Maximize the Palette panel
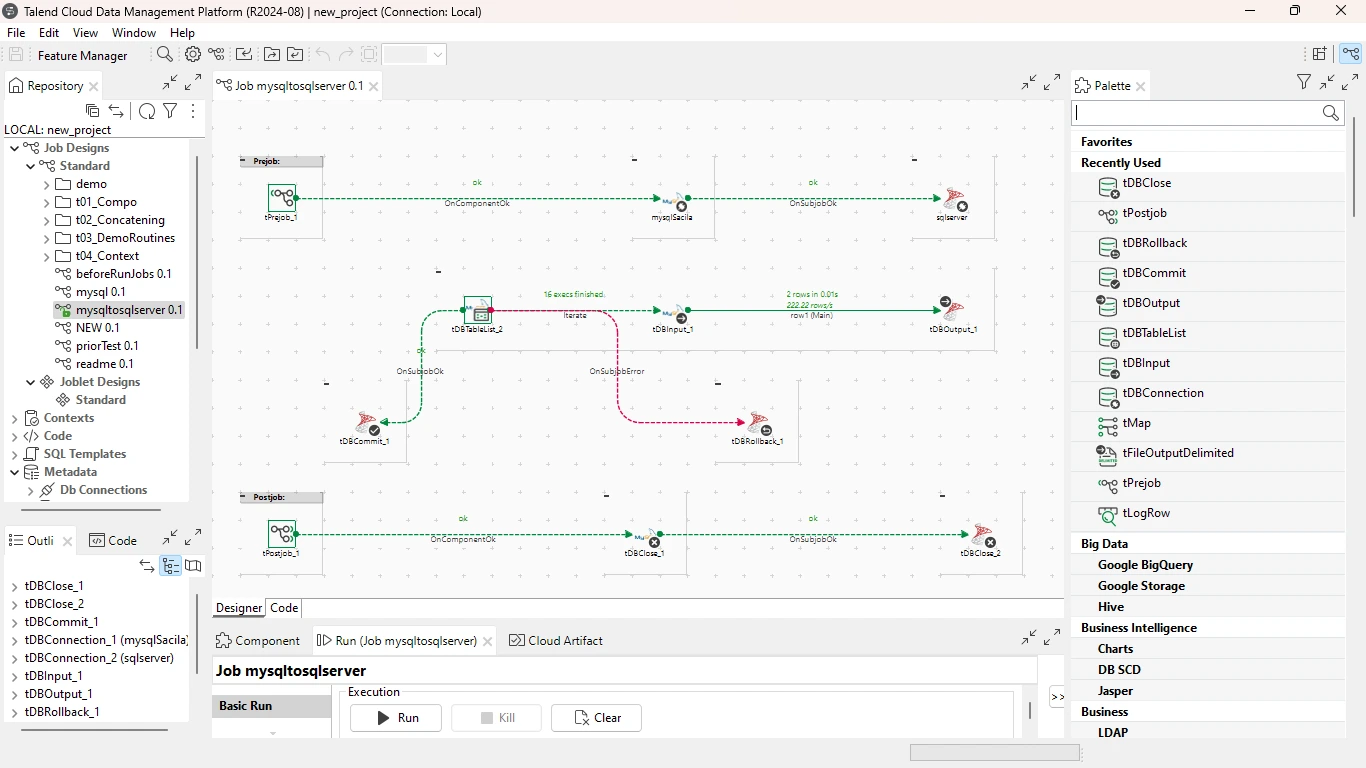 [1350, 82]
